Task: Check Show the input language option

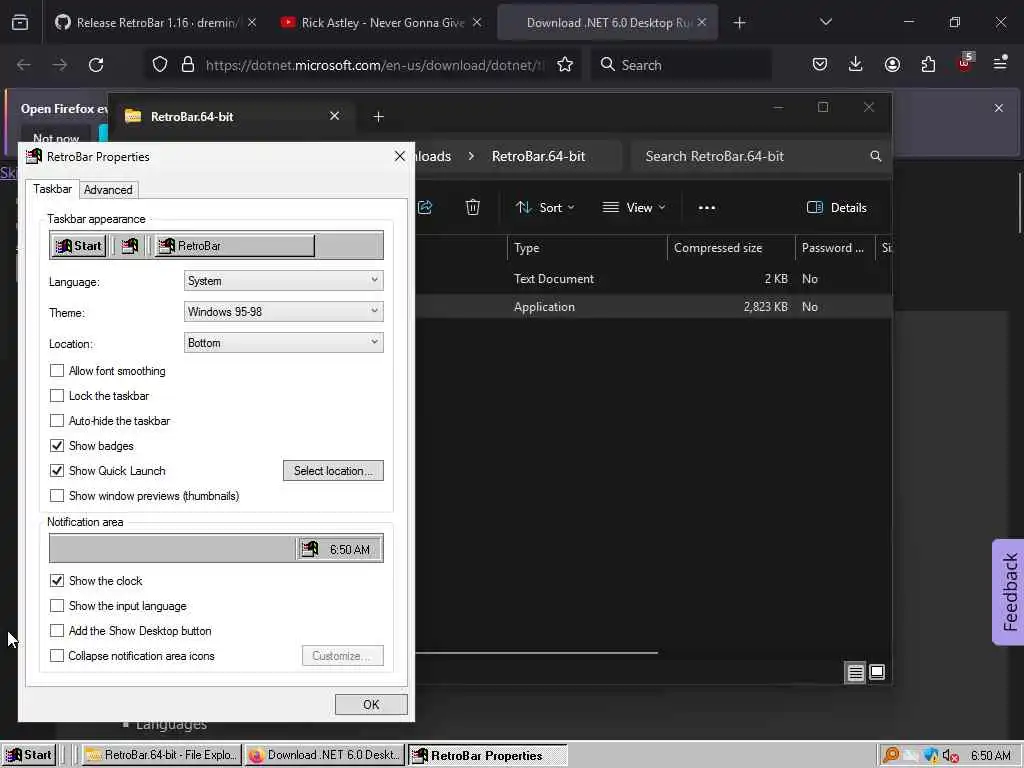Action: click(57, 606)
